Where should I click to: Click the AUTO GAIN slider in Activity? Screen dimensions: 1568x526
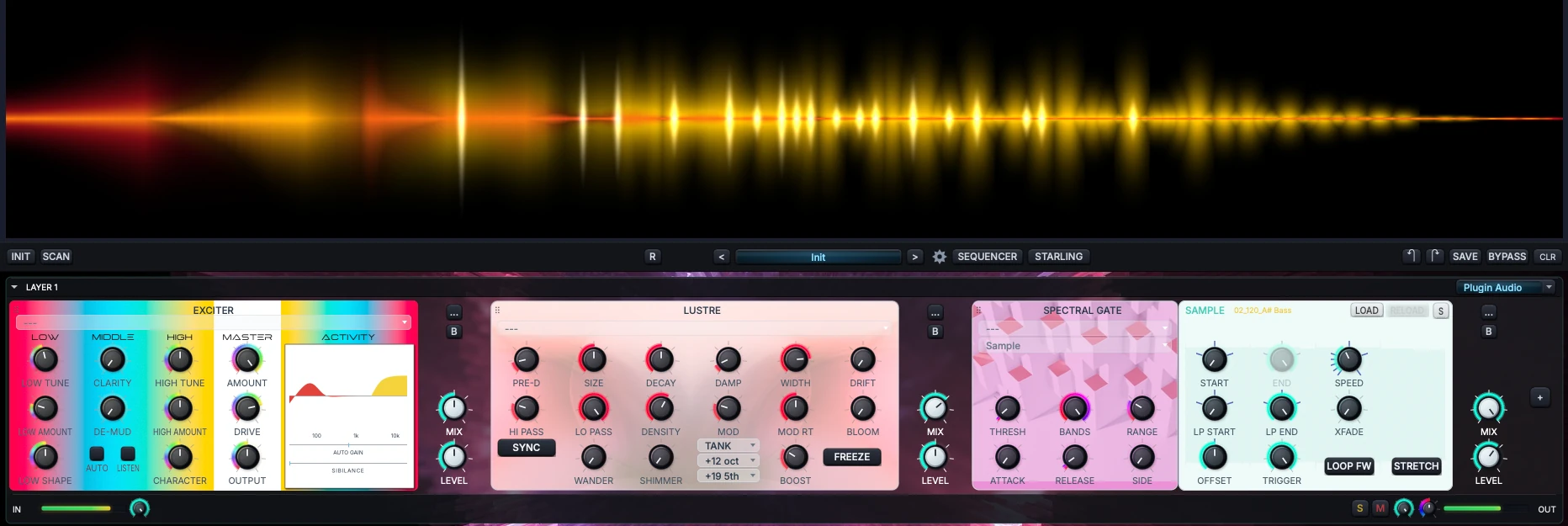coord(348,444)
